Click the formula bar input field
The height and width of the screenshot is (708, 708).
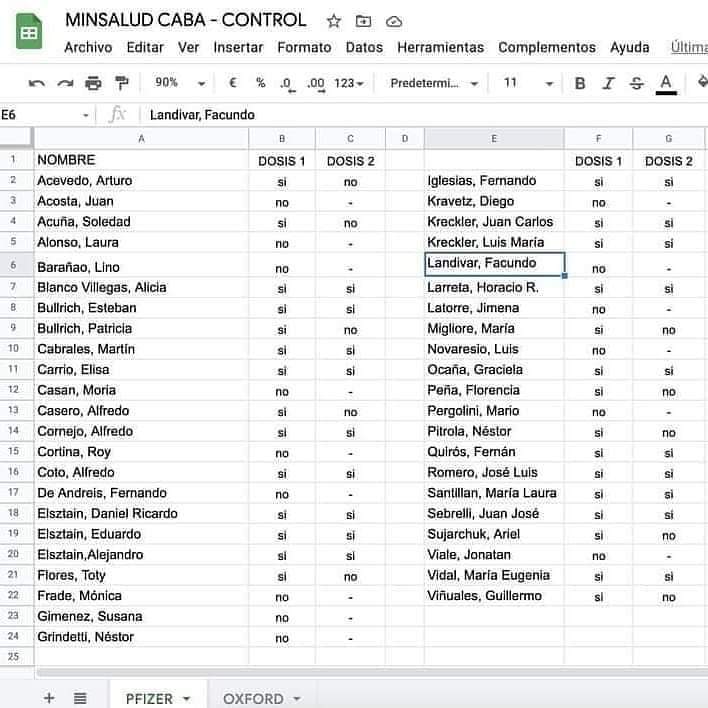400,115
